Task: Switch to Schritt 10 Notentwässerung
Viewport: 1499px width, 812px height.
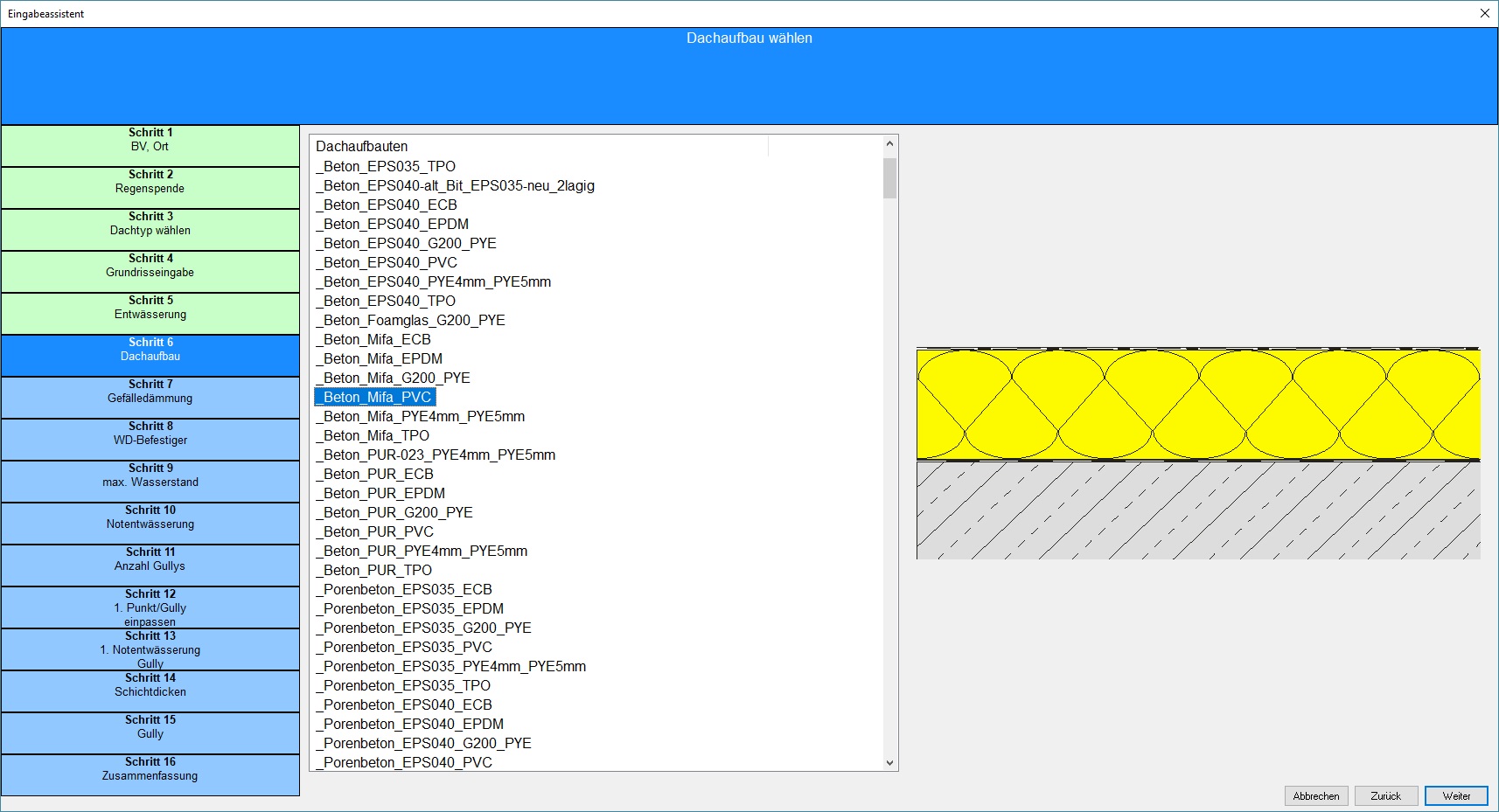Action: coord(150,523)
